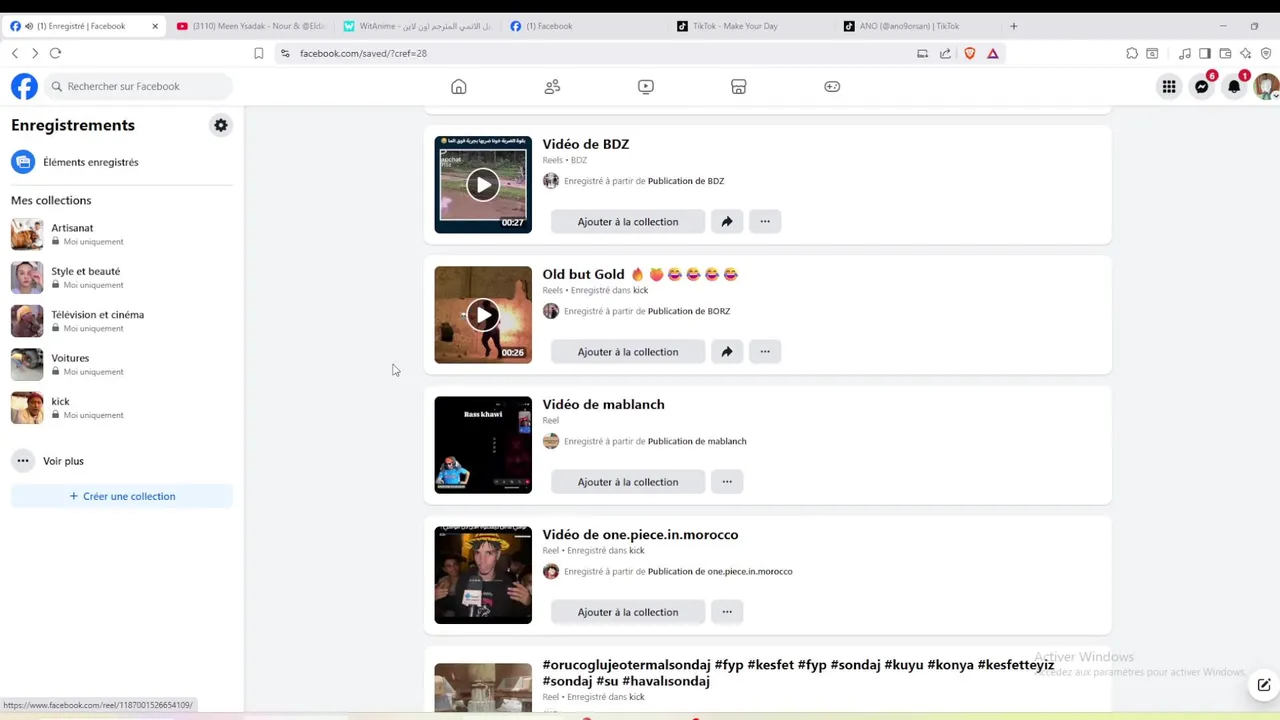Open the Vidéo de BDZ title
This screenshot has height=720, width=1280.
(x=586, y=144)
